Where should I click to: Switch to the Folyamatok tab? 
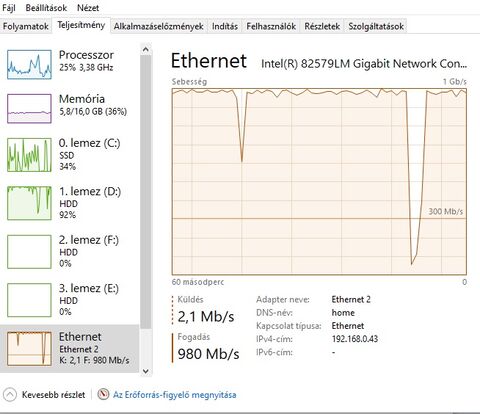point(26,26)
